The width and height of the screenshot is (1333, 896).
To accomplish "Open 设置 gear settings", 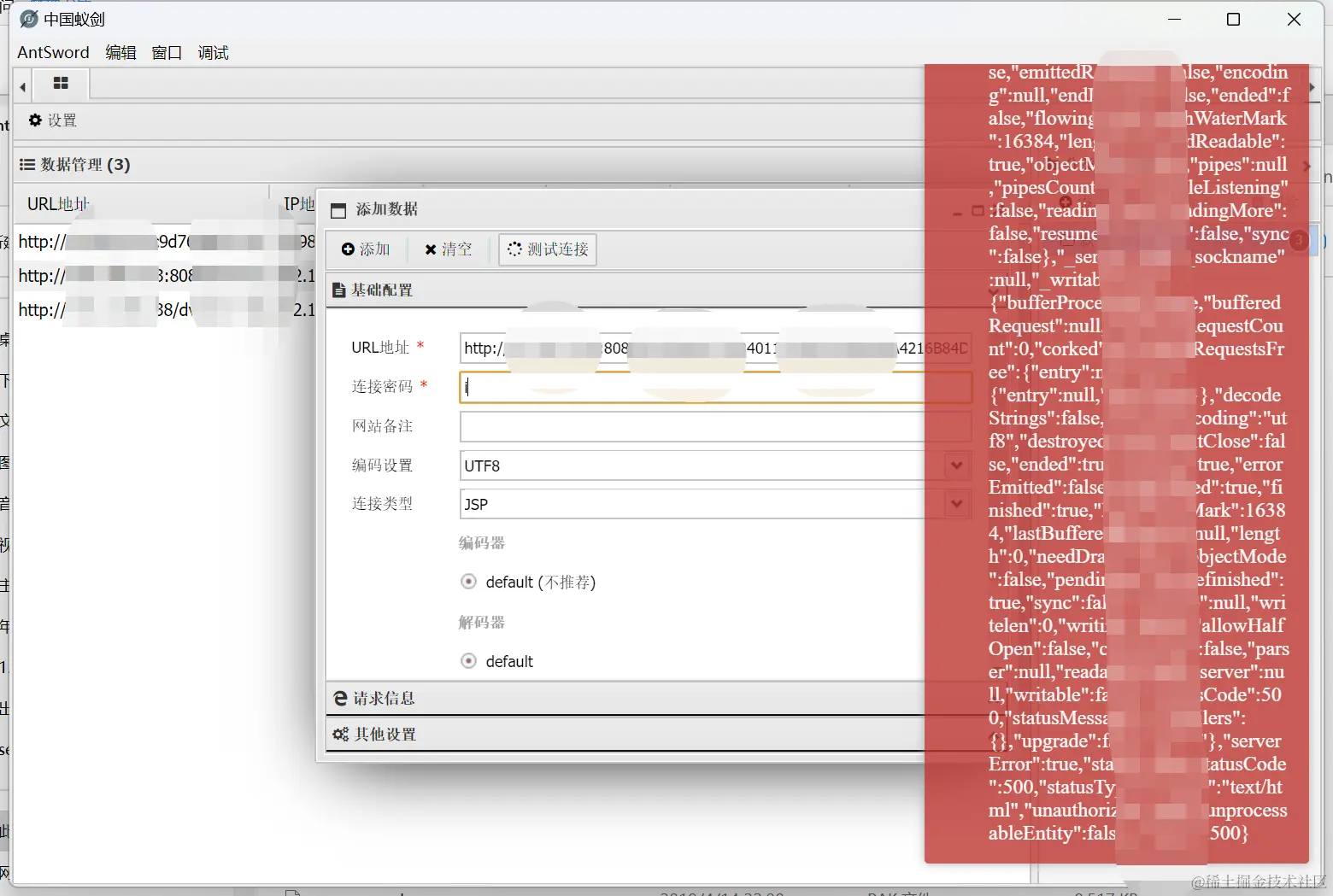I will [53, 120].
